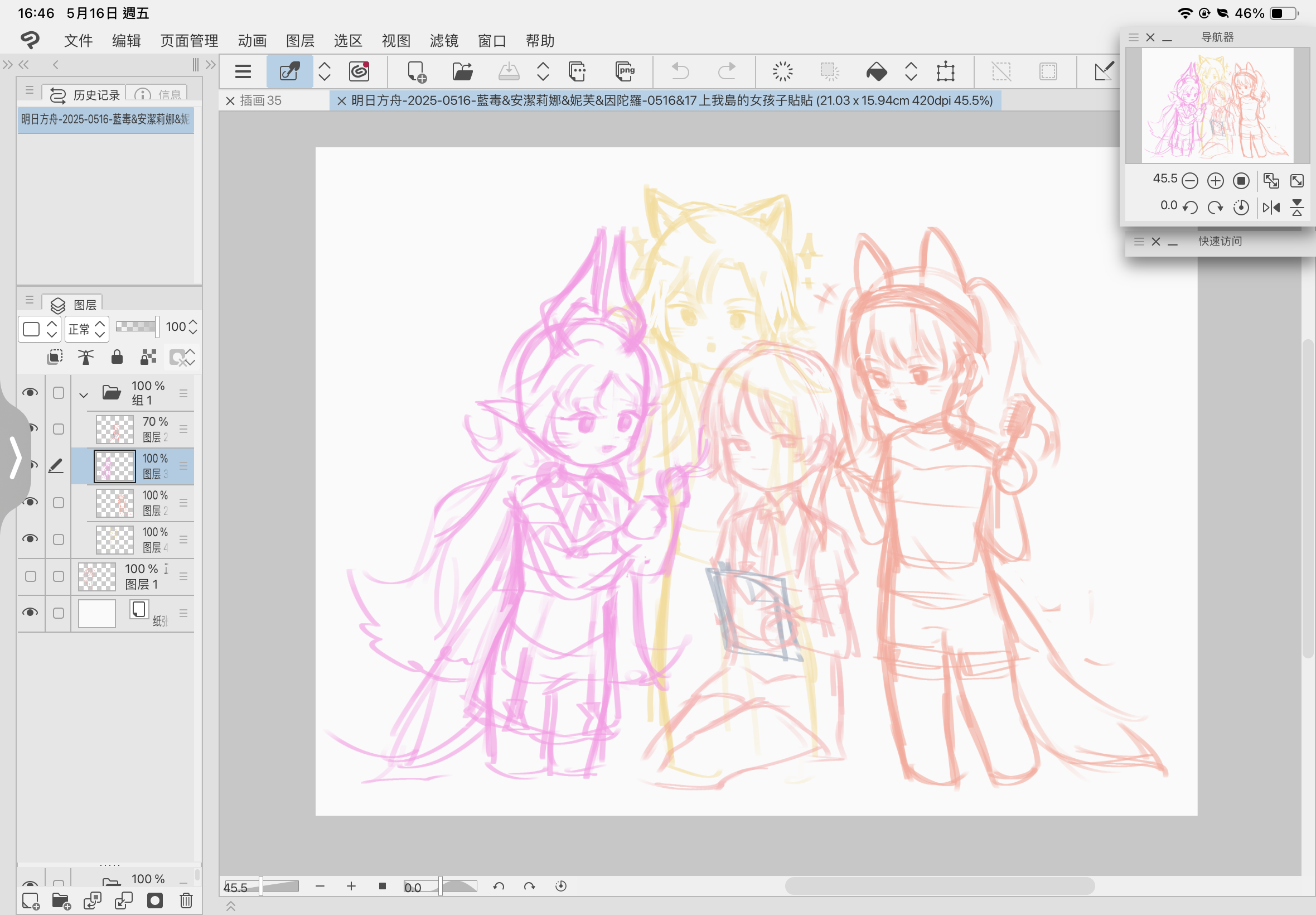Reset rotation in the bottom status bar
Viewport: 1316px width, 915px height.
(x=561, y=886)
